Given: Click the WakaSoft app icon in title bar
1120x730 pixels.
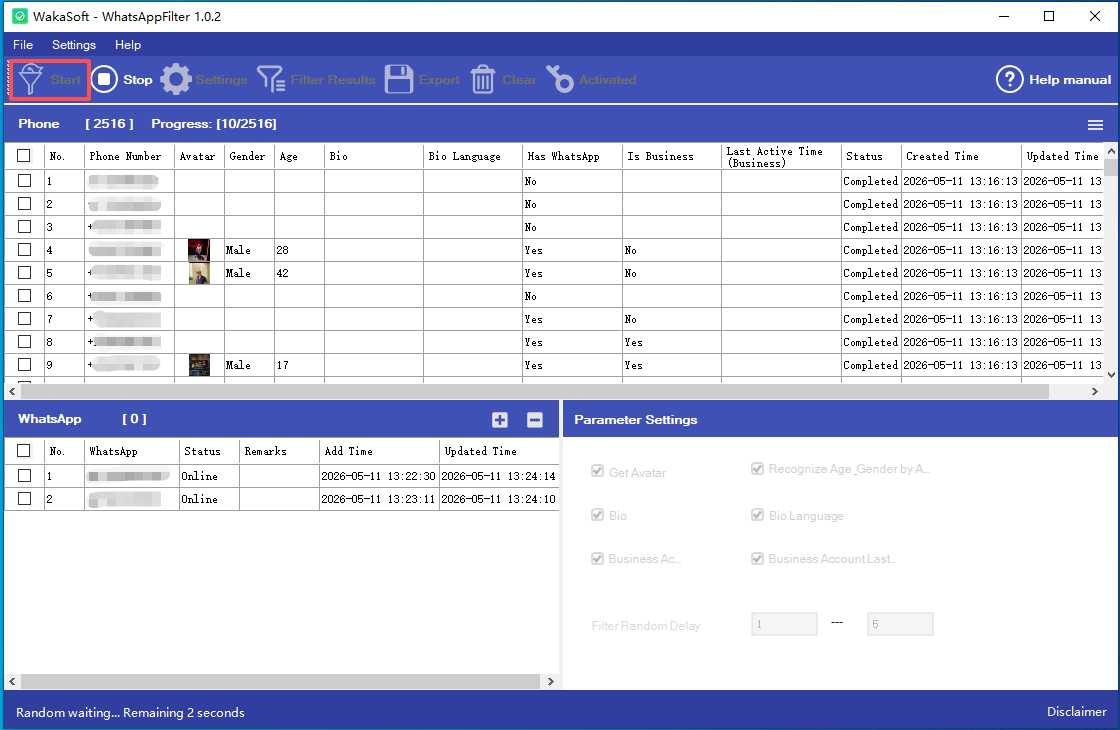Looking at the screenshot, I should [20, 16].
